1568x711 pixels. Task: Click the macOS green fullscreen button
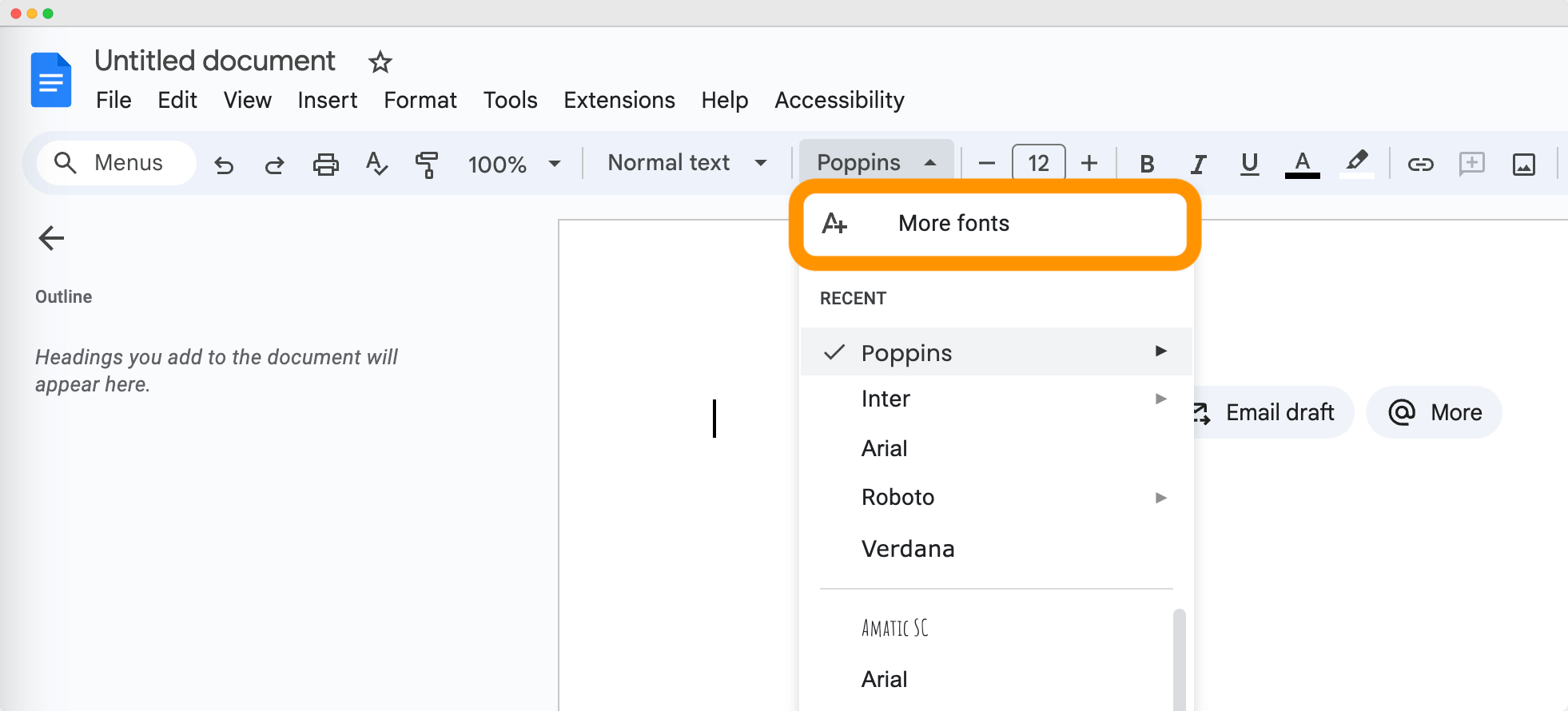pyautogui.click(x=48, y=14)
